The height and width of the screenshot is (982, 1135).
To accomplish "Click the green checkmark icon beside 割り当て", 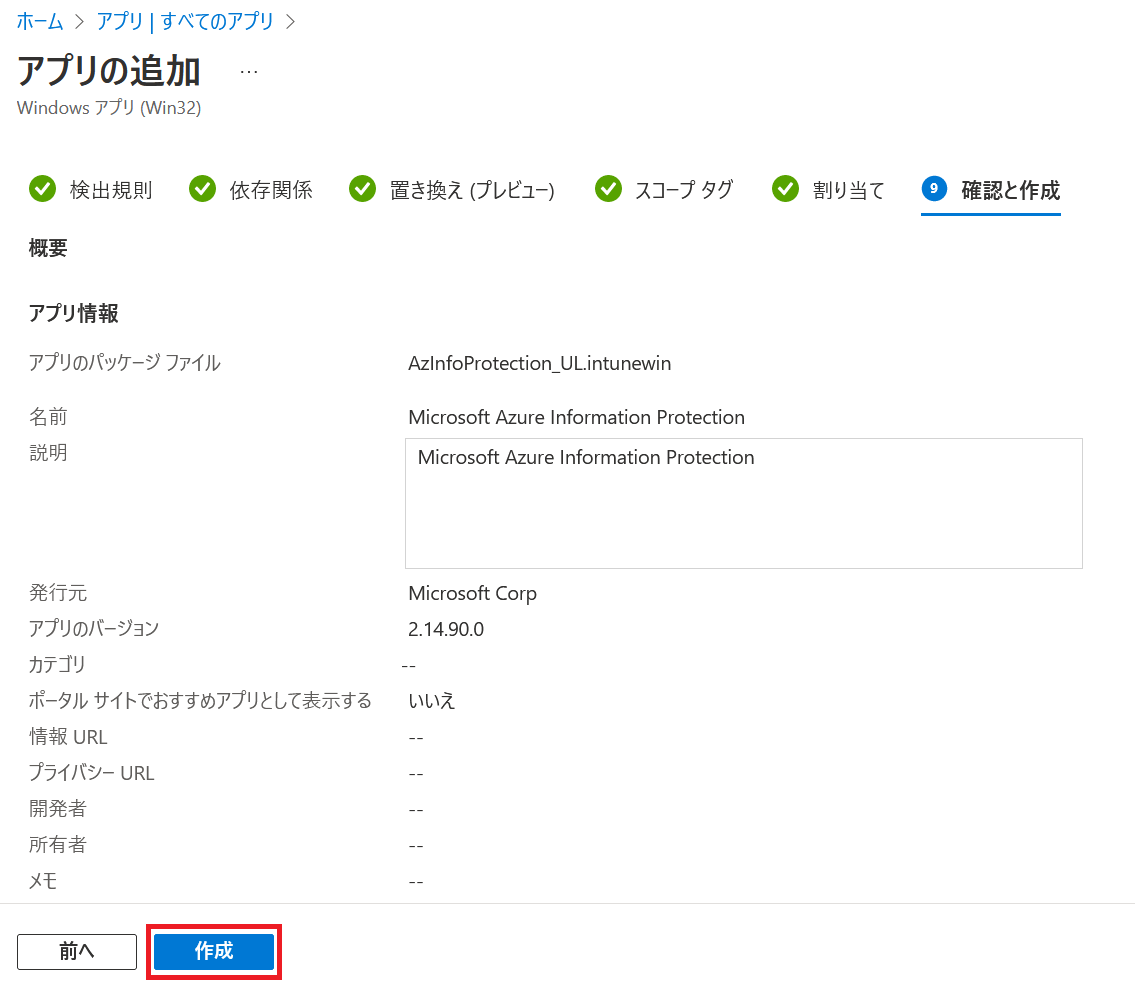I will click(x=785, y=189).
